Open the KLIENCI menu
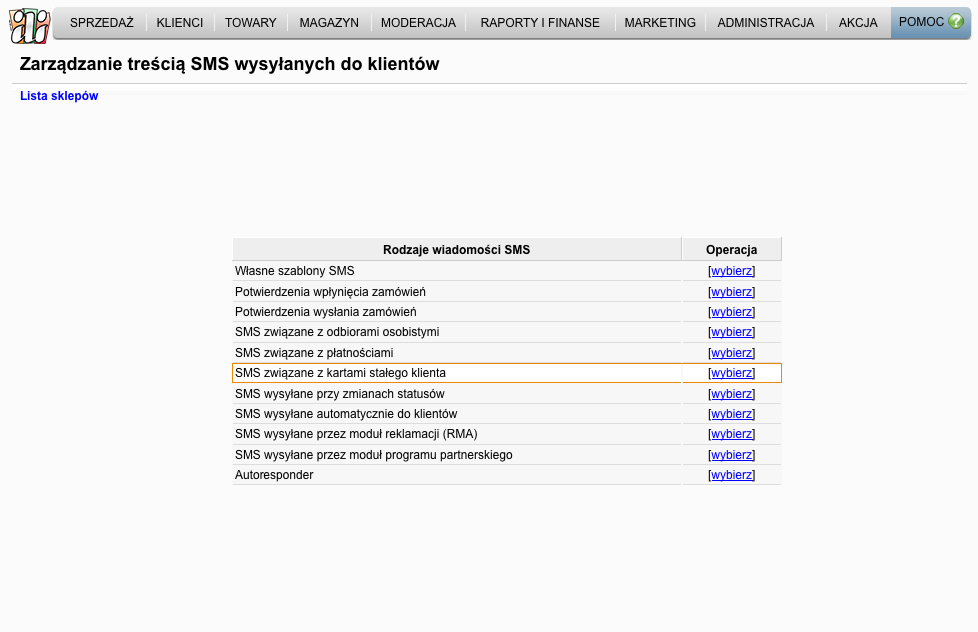This screenshot has width=978, height=632. pyautogui.click(x=180, y=23)
